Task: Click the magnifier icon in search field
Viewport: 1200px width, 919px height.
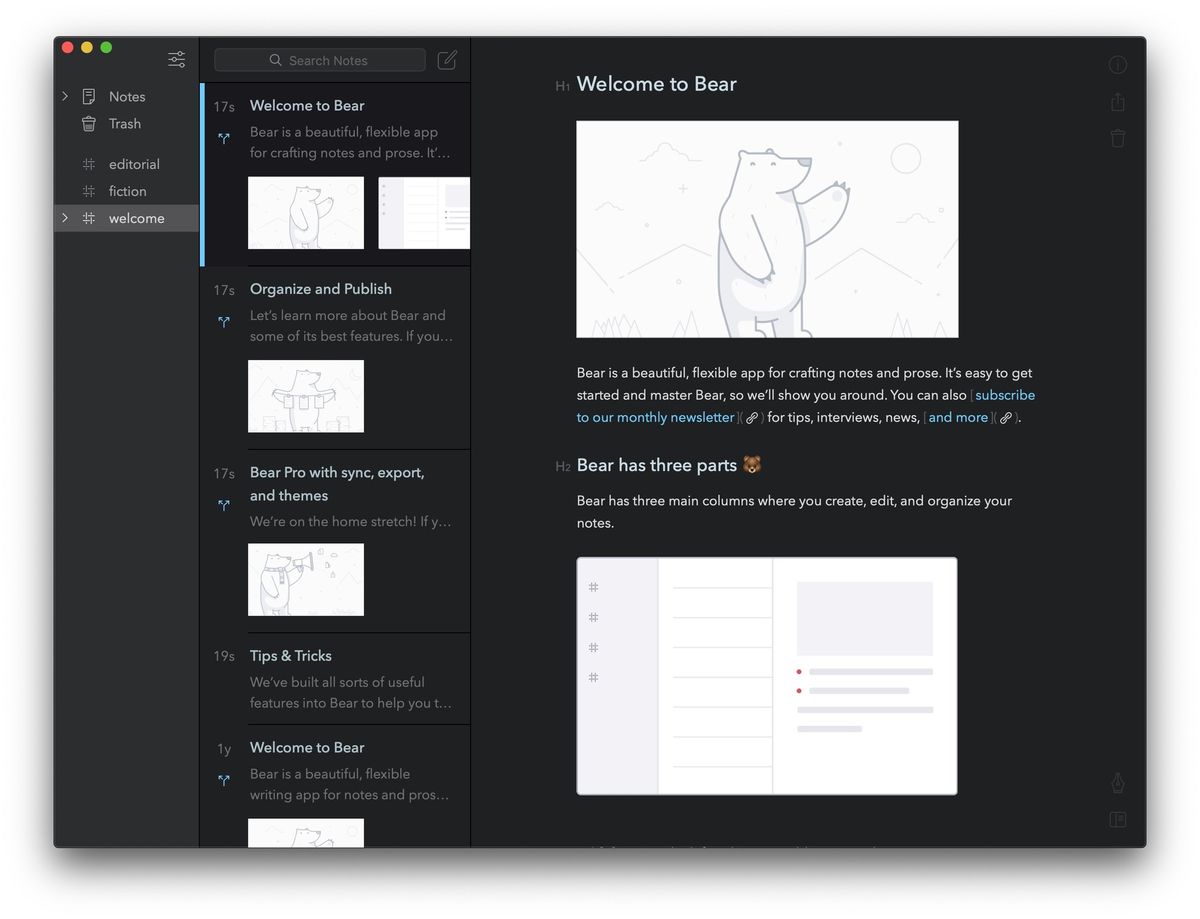Action: tap(276, 60)
